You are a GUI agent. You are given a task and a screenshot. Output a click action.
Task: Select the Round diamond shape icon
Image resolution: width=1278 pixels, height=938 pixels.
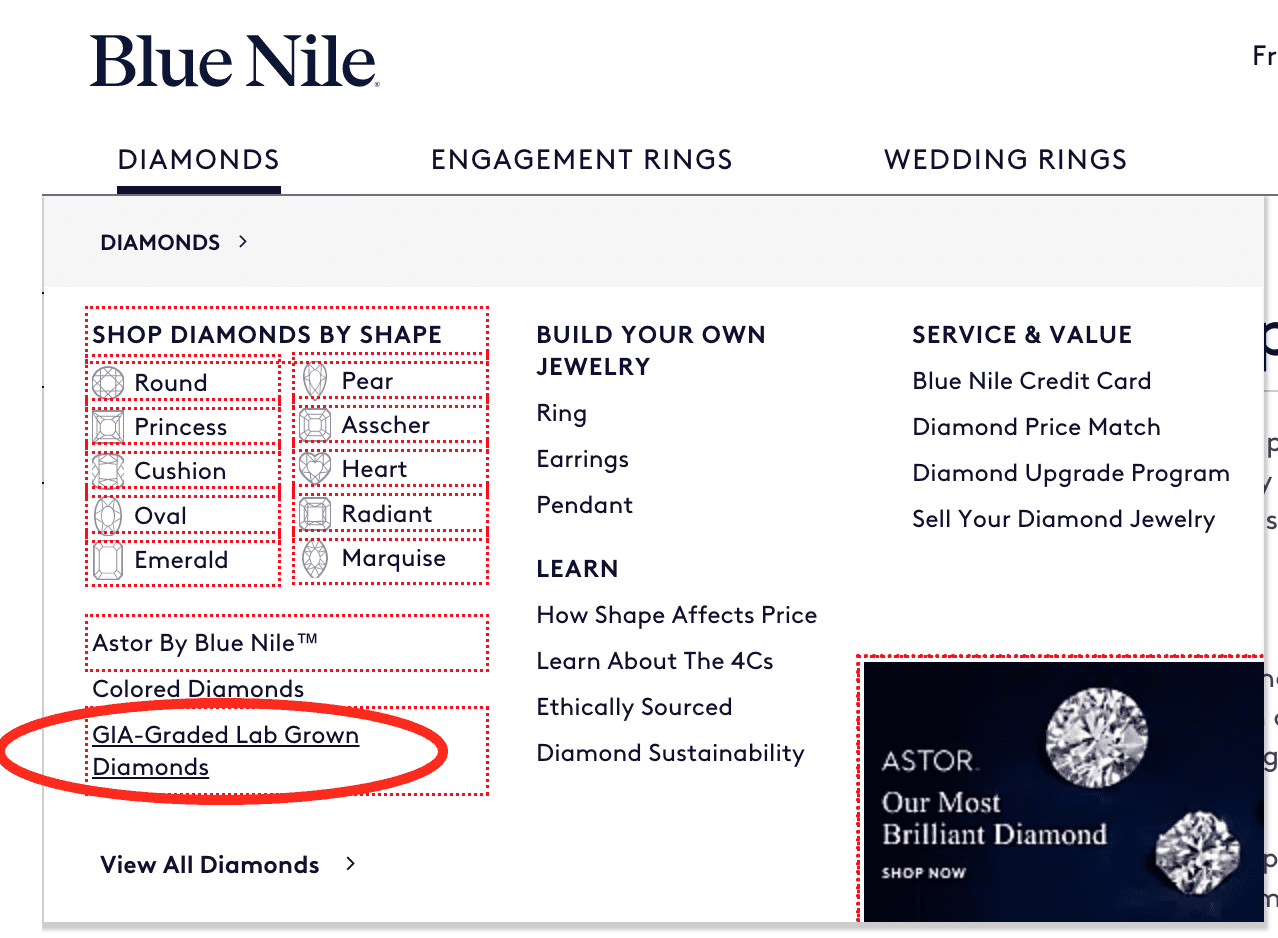point(108,382)
